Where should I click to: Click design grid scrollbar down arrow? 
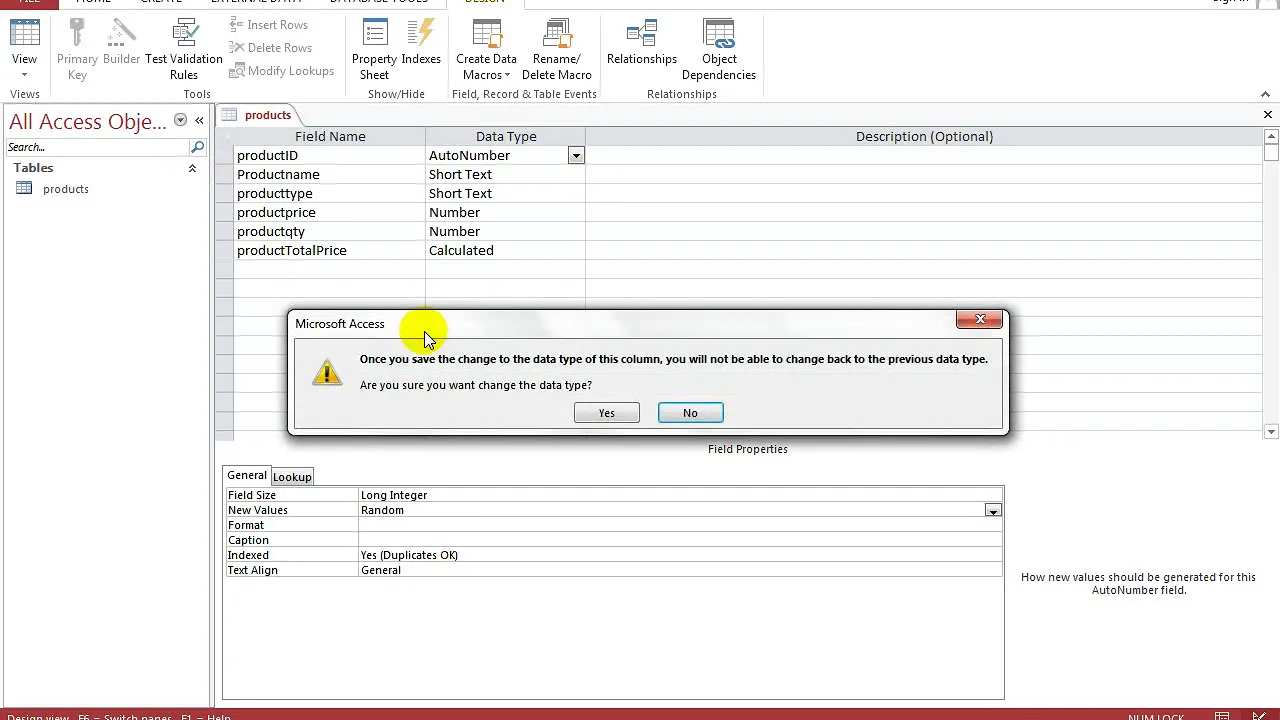(1271, 432)
